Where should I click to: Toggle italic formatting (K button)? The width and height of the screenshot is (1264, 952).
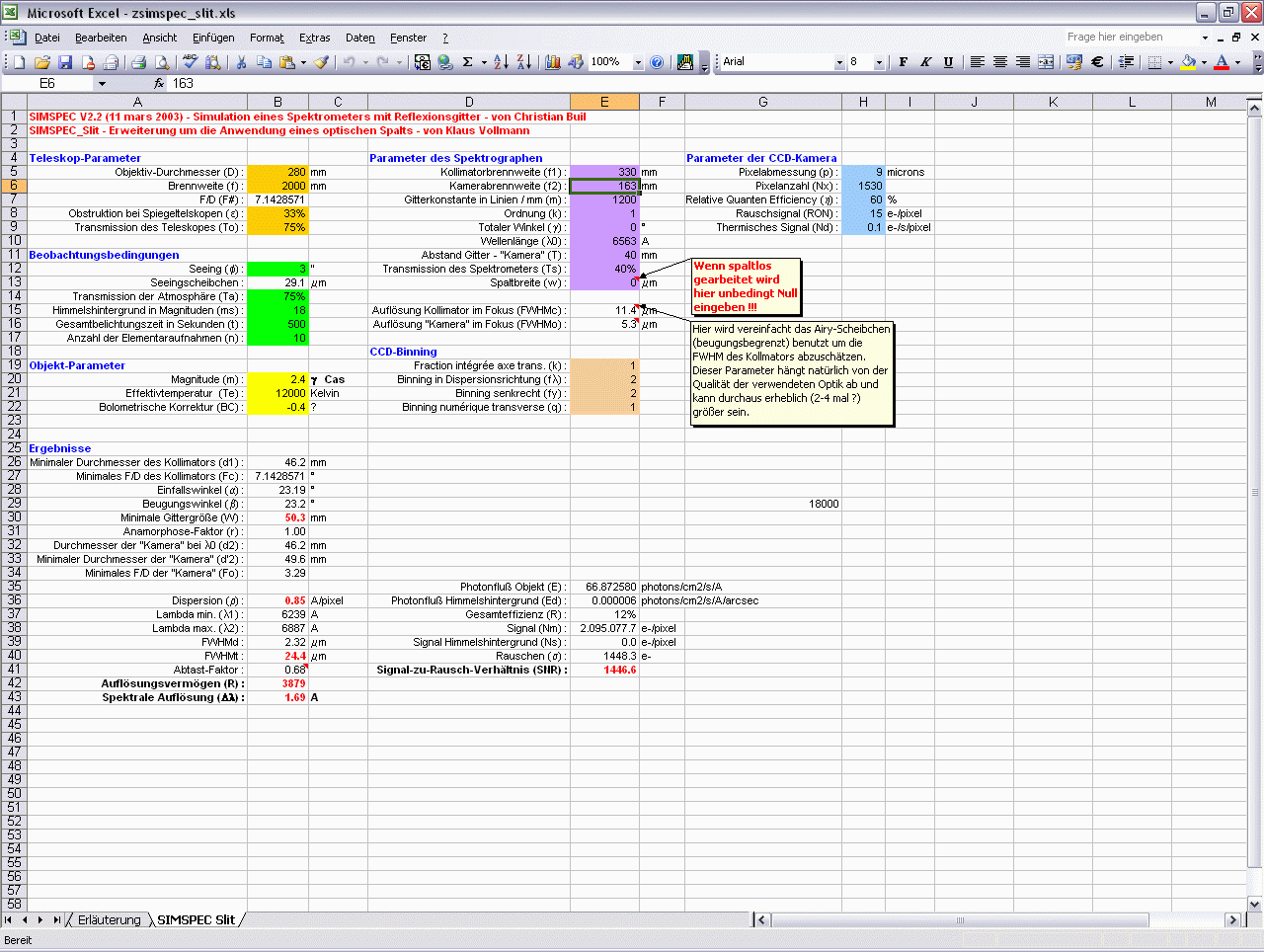point(925,62)
